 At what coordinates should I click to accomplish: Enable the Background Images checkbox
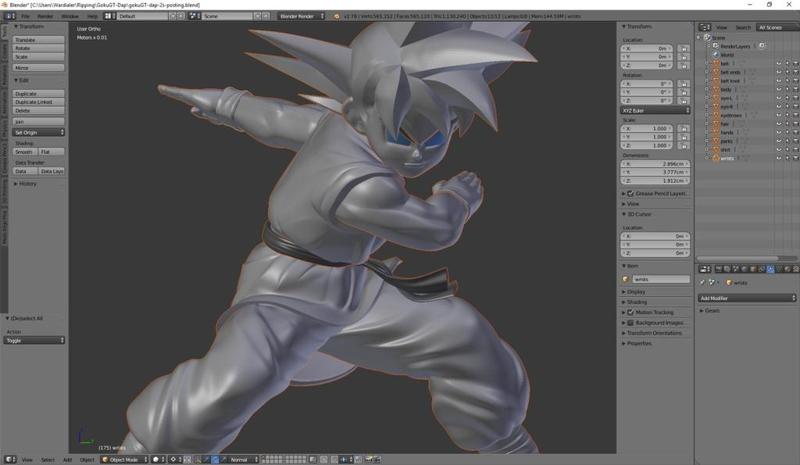[631, 323]
